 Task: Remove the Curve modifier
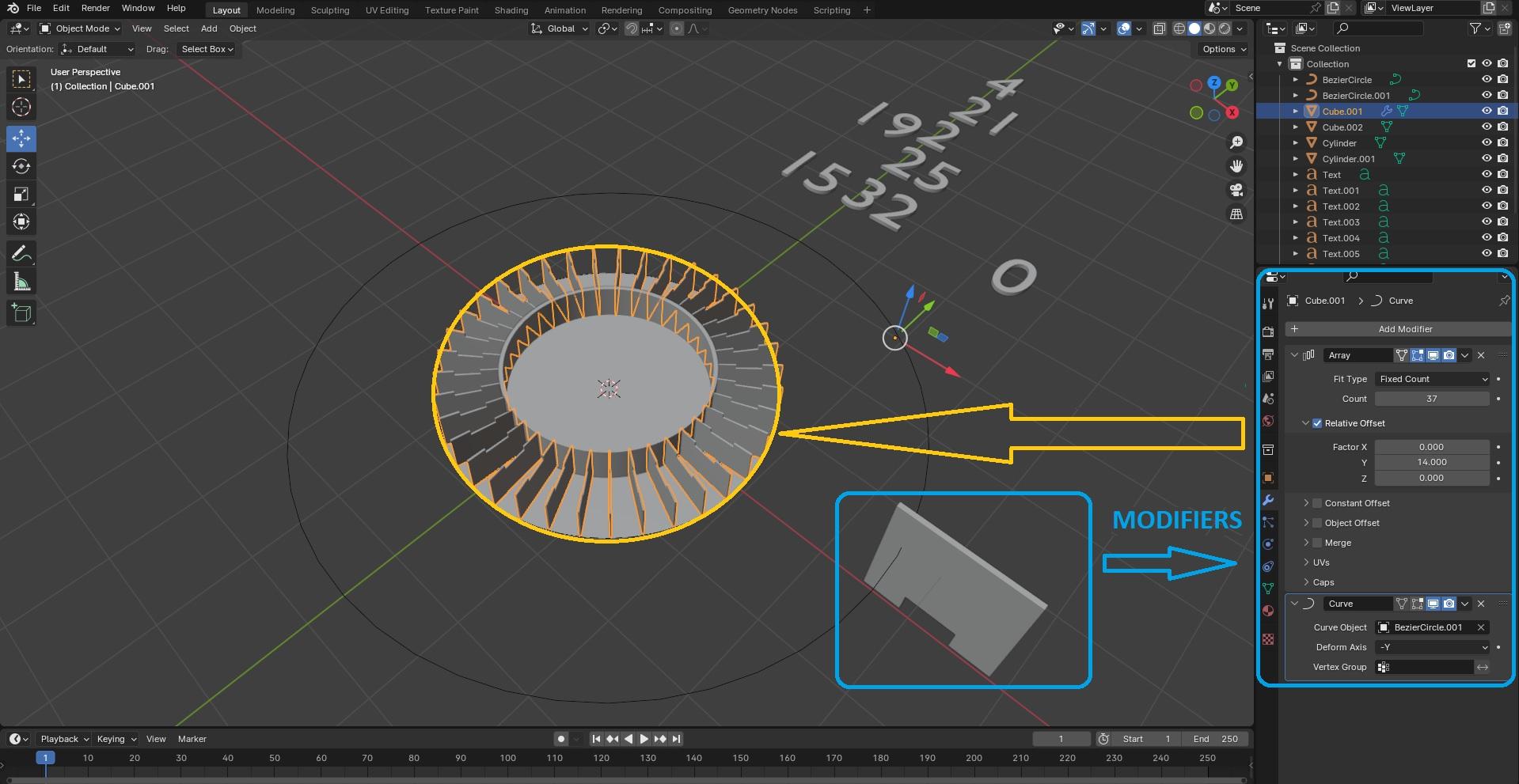[x=1481, y=604]
